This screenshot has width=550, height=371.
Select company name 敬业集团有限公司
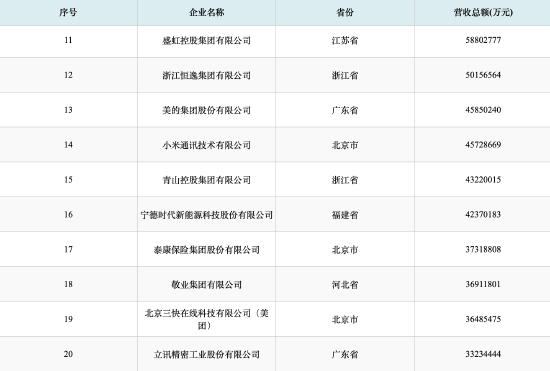pos(207,284)
